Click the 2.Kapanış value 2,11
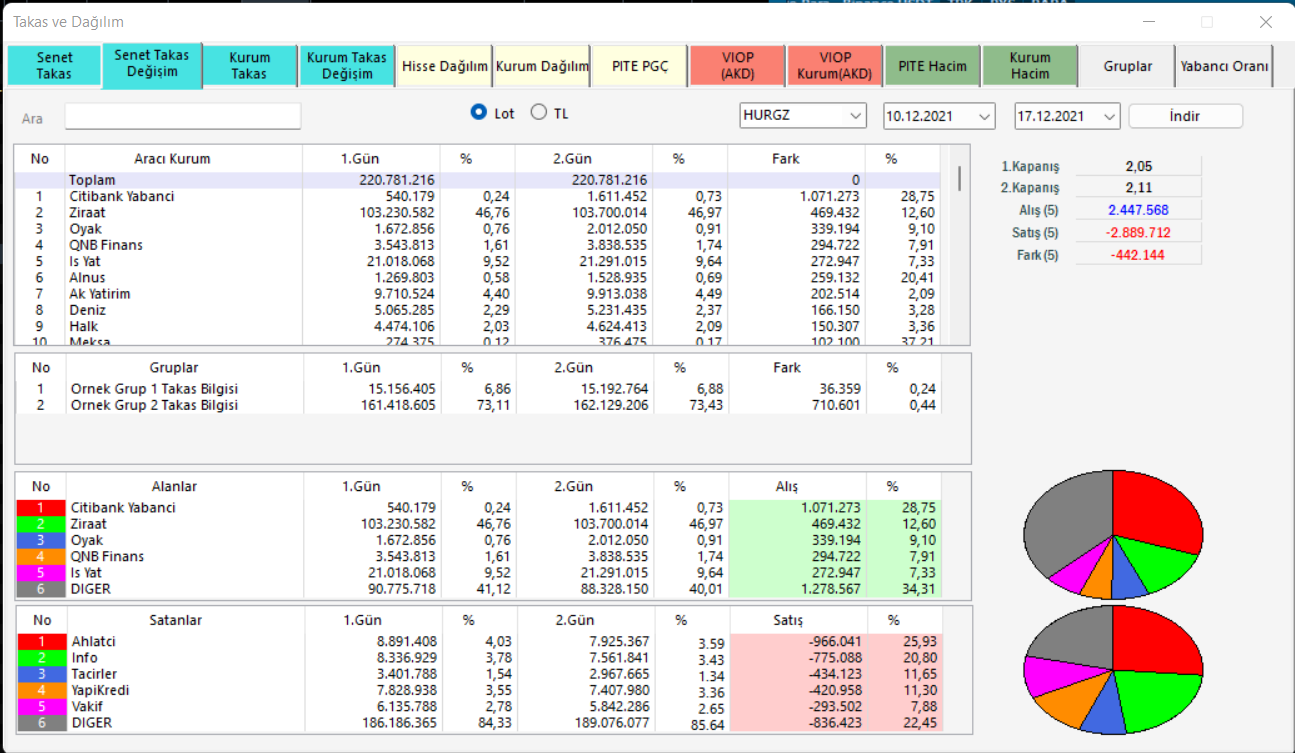 point(1139,188)
